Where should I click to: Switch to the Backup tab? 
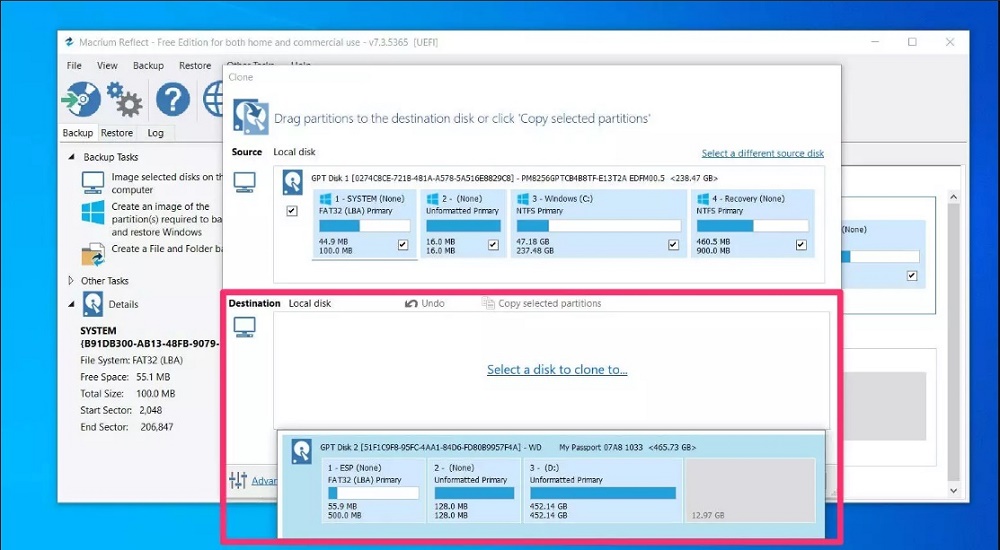(x=78, y=133)
